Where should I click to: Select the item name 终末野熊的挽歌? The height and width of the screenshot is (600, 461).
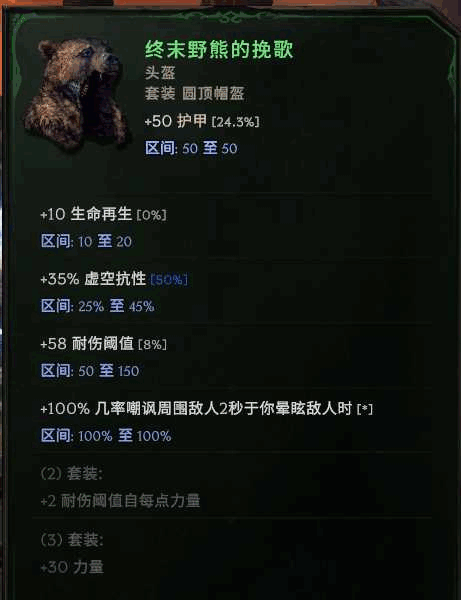[219, 50]
